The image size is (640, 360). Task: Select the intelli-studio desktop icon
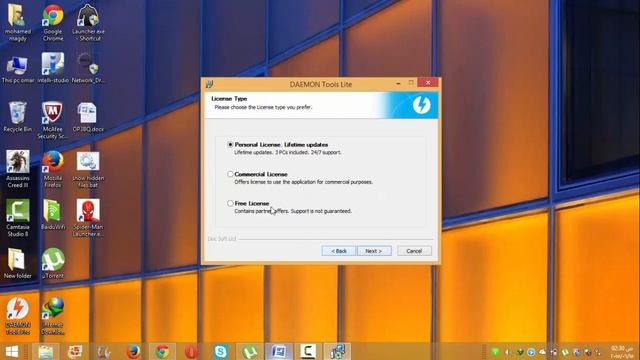(x=53, y=69)
